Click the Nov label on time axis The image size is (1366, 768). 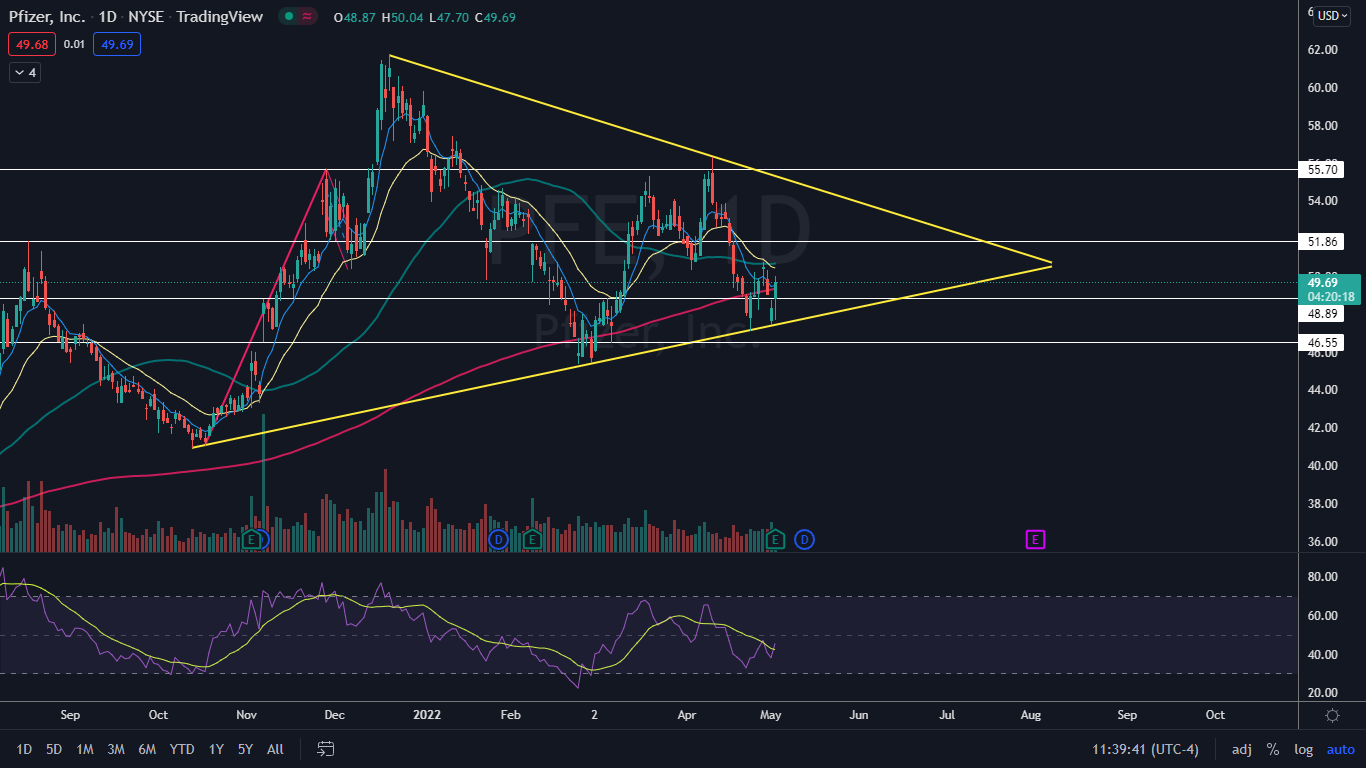[246, 715]
